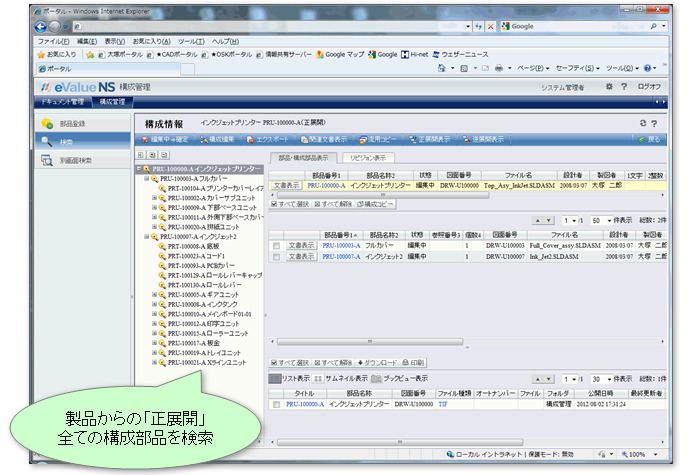Click the help icon in 構成情報 header
Screen dimensions: 700x475
pos(654,123)
